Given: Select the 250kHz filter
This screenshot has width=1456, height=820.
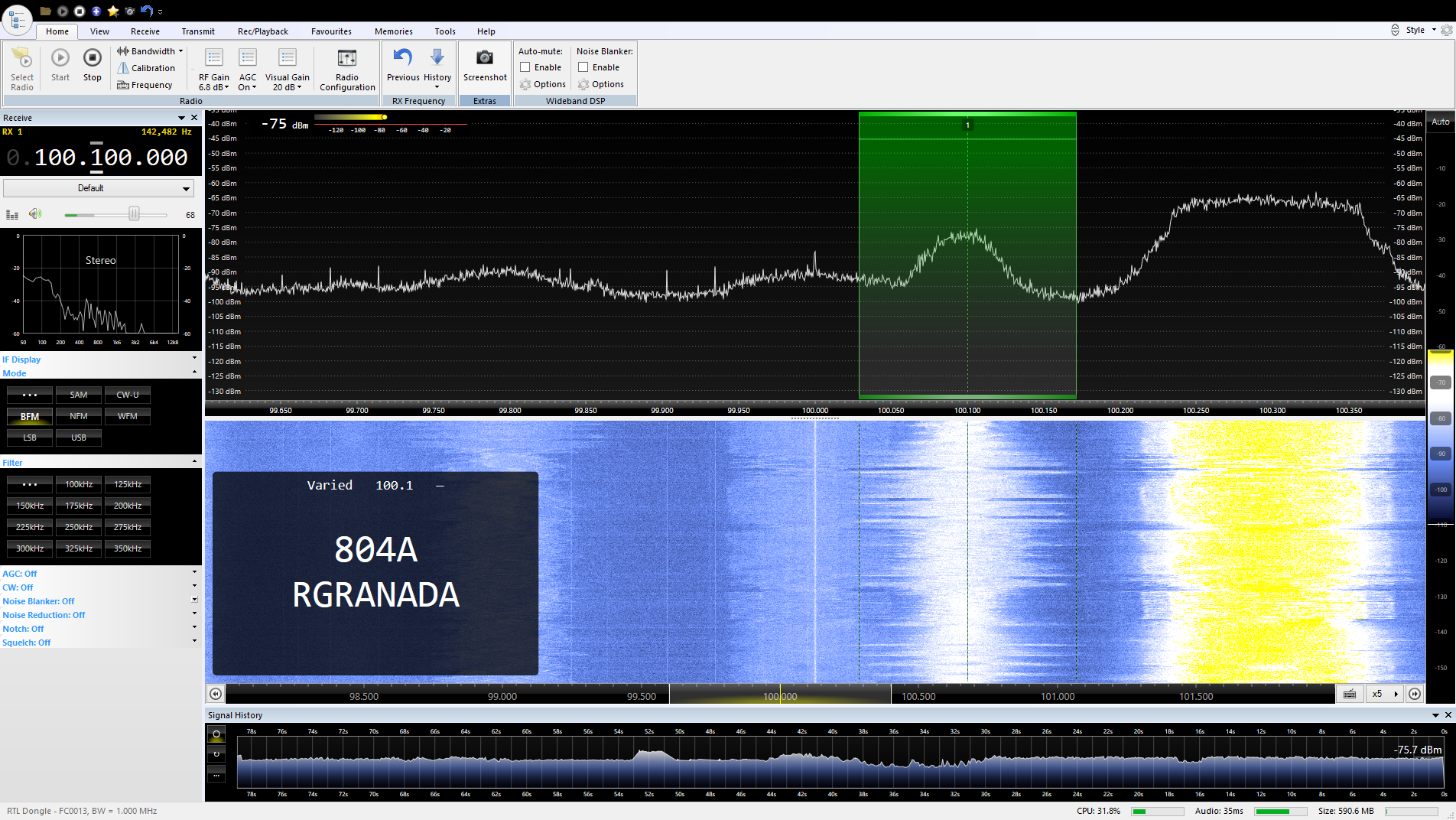Looking at the screenshot, I should (79, 527).
